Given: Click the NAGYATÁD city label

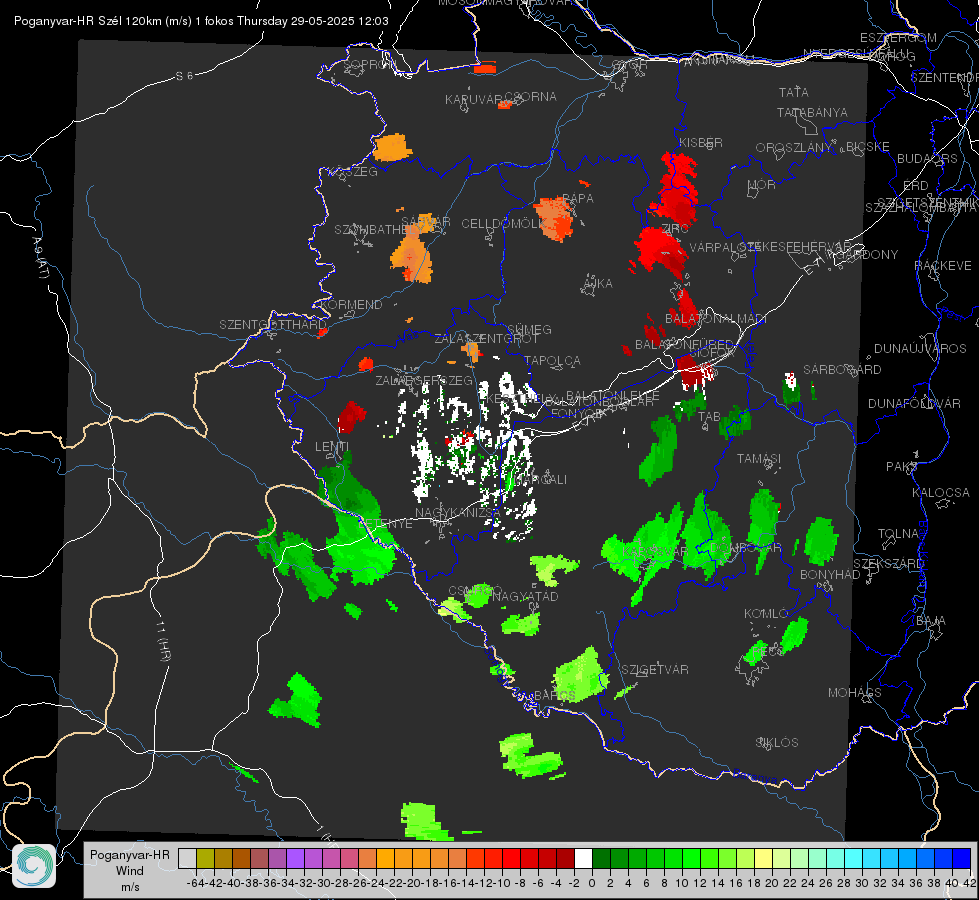Looking at the screenshot, I should [x=525, y=596].
